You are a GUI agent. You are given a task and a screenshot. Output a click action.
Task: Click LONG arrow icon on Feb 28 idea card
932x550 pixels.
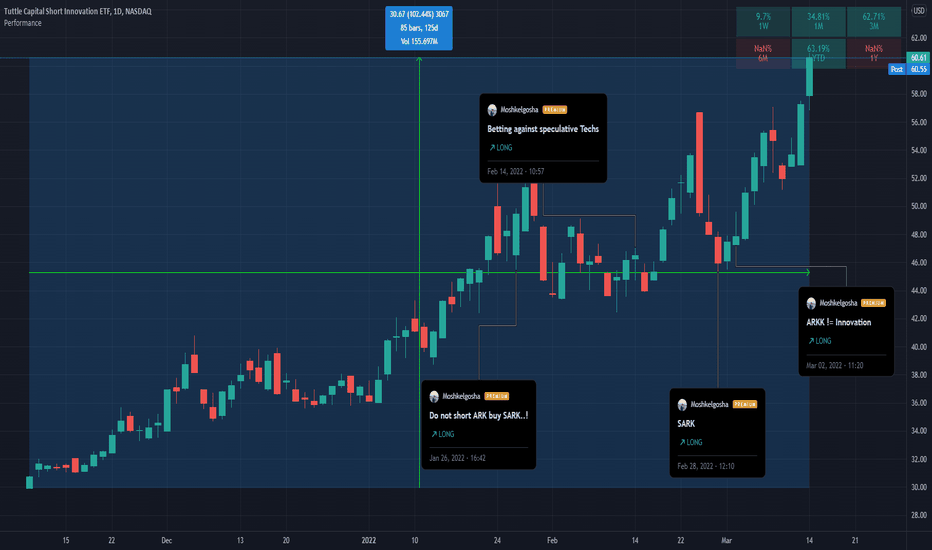coord(682,442)
